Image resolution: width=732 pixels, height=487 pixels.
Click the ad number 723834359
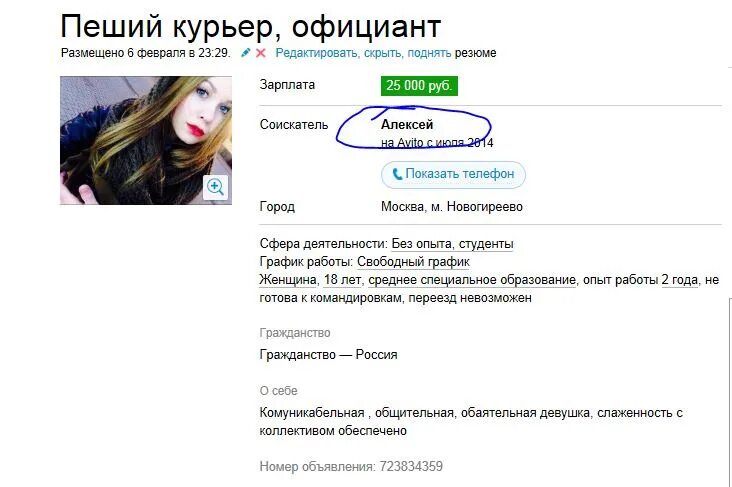[411, 466]
